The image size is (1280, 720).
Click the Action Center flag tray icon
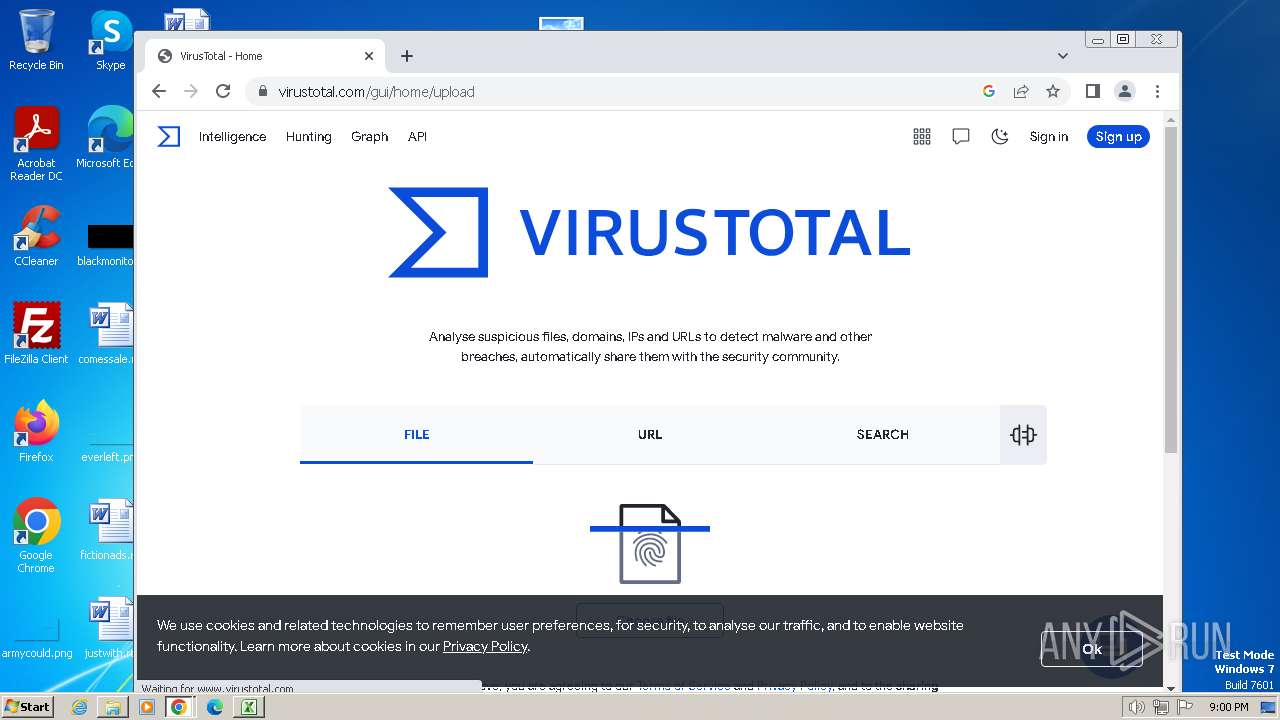(x=1185, y=707)
